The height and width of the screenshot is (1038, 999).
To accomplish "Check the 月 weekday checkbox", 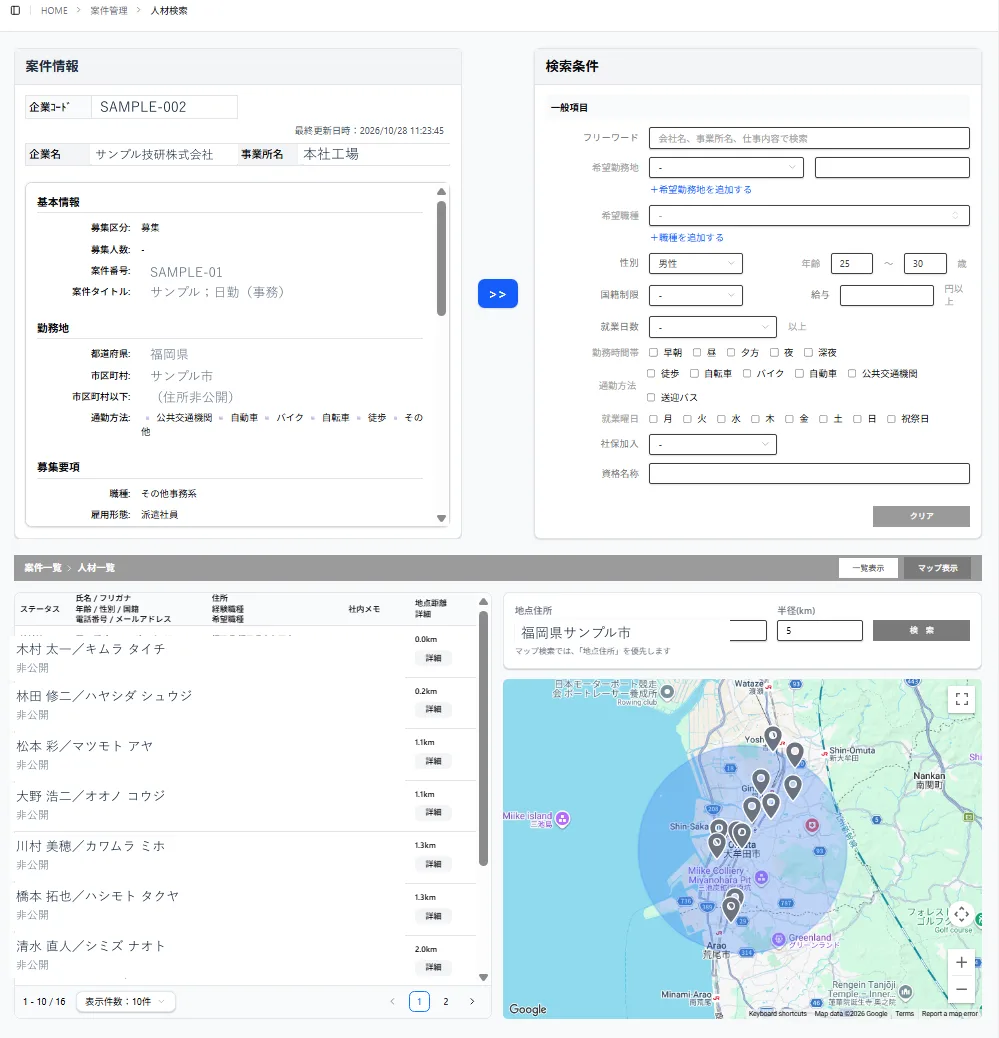I will [653, 418].
